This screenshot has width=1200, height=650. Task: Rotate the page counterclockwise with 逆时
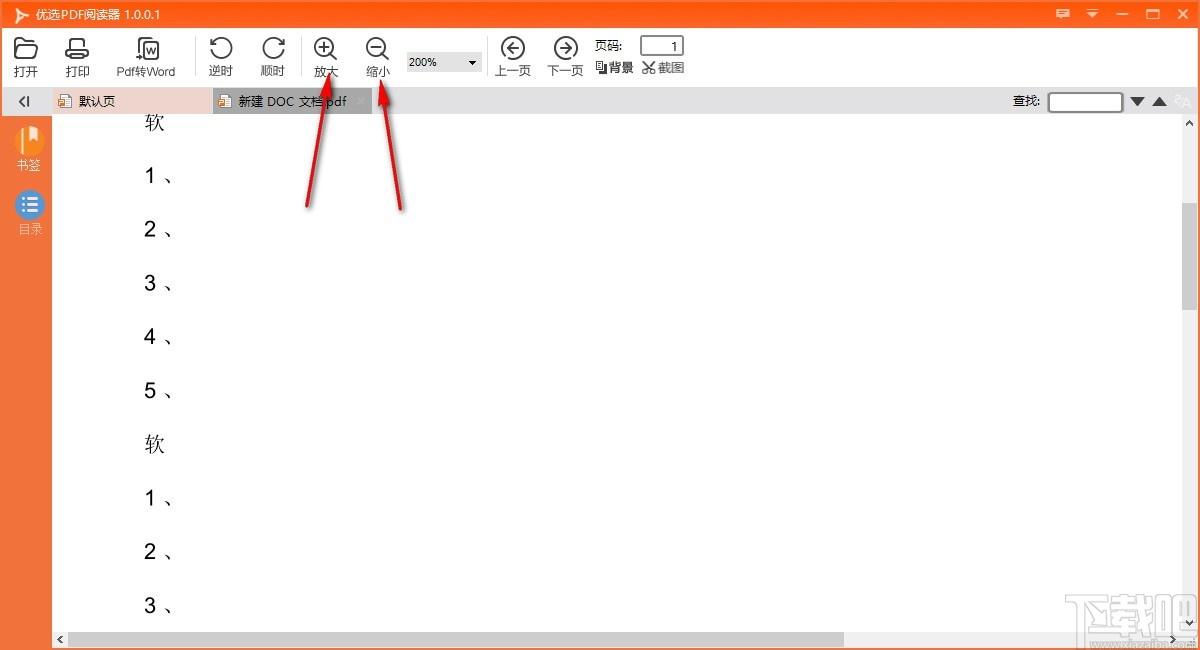(220, 57)
